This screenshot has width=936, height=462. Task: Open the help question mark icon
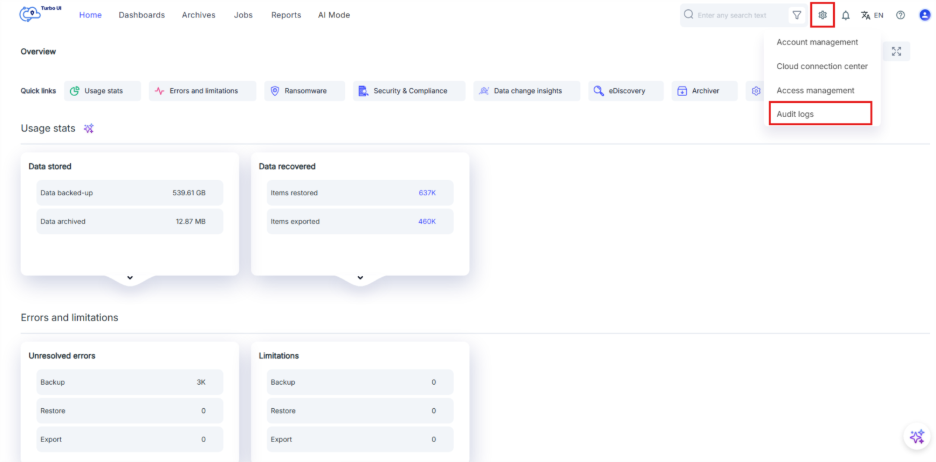tap(900, 15)
